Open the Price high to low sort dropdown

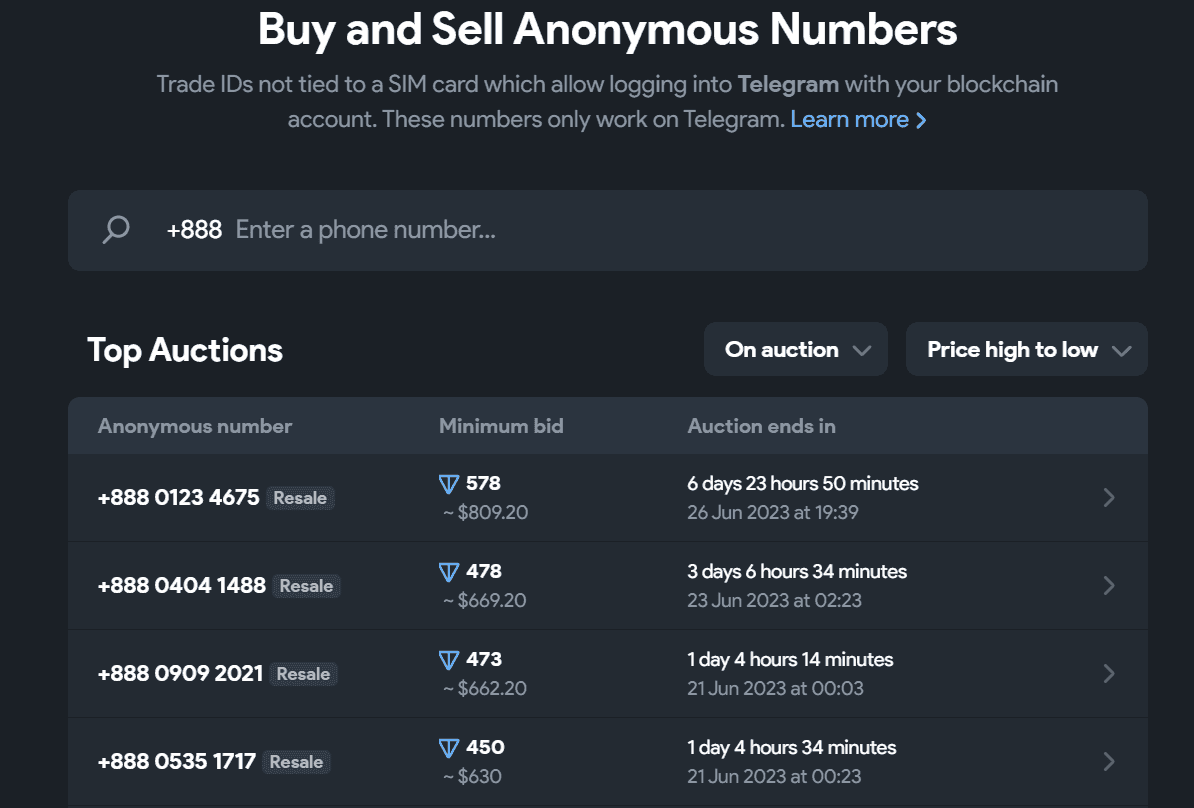coord(1026,350)
